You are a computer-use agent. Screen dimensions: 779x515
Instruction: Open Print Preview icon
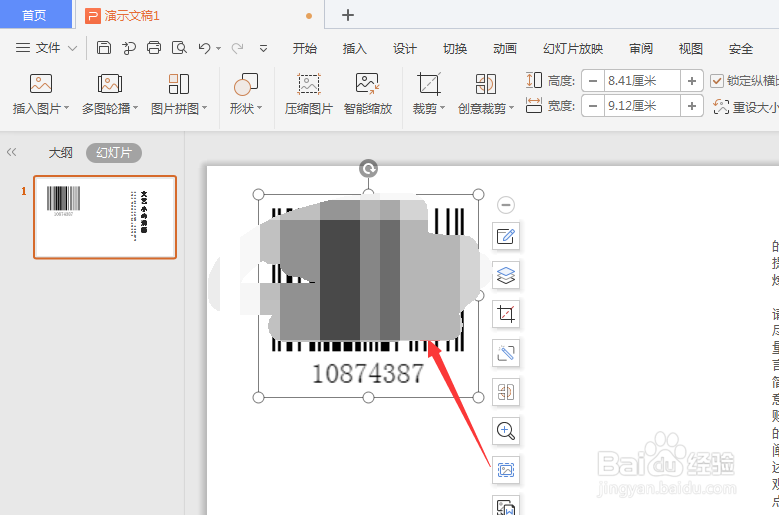179,48
